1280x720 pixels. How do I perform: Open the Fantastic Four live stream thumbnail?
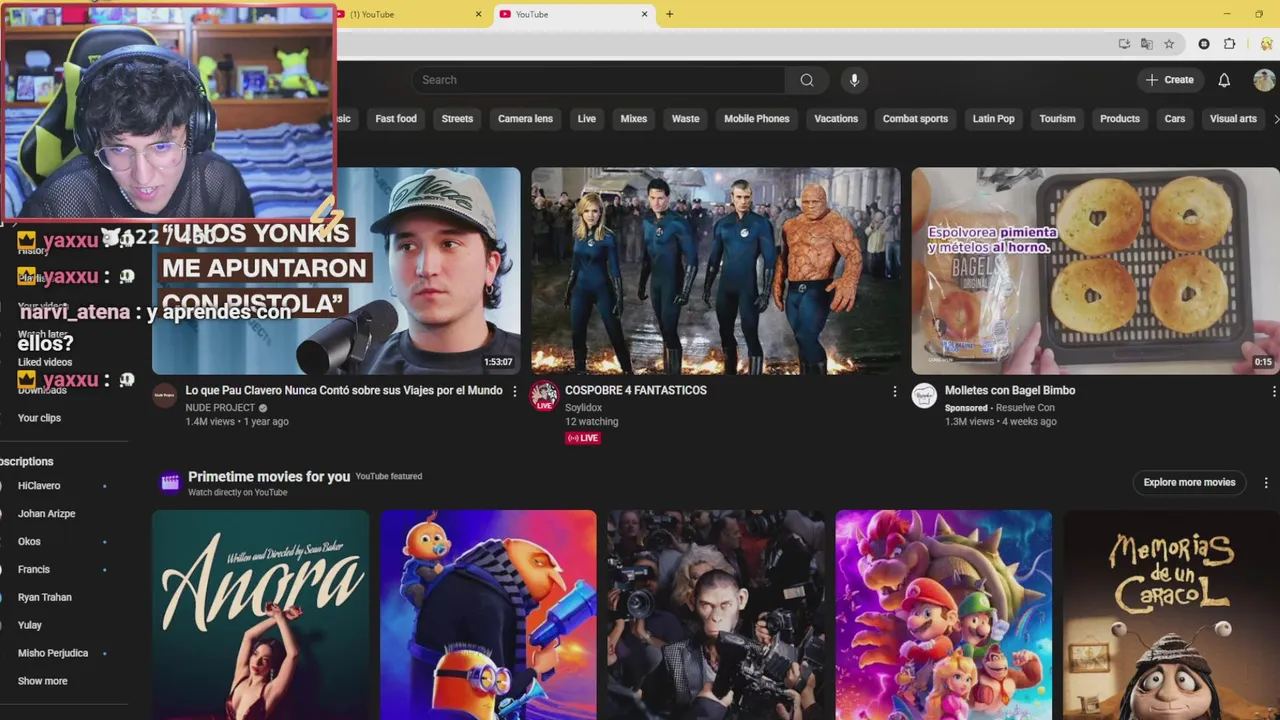(x=716, y=271)
